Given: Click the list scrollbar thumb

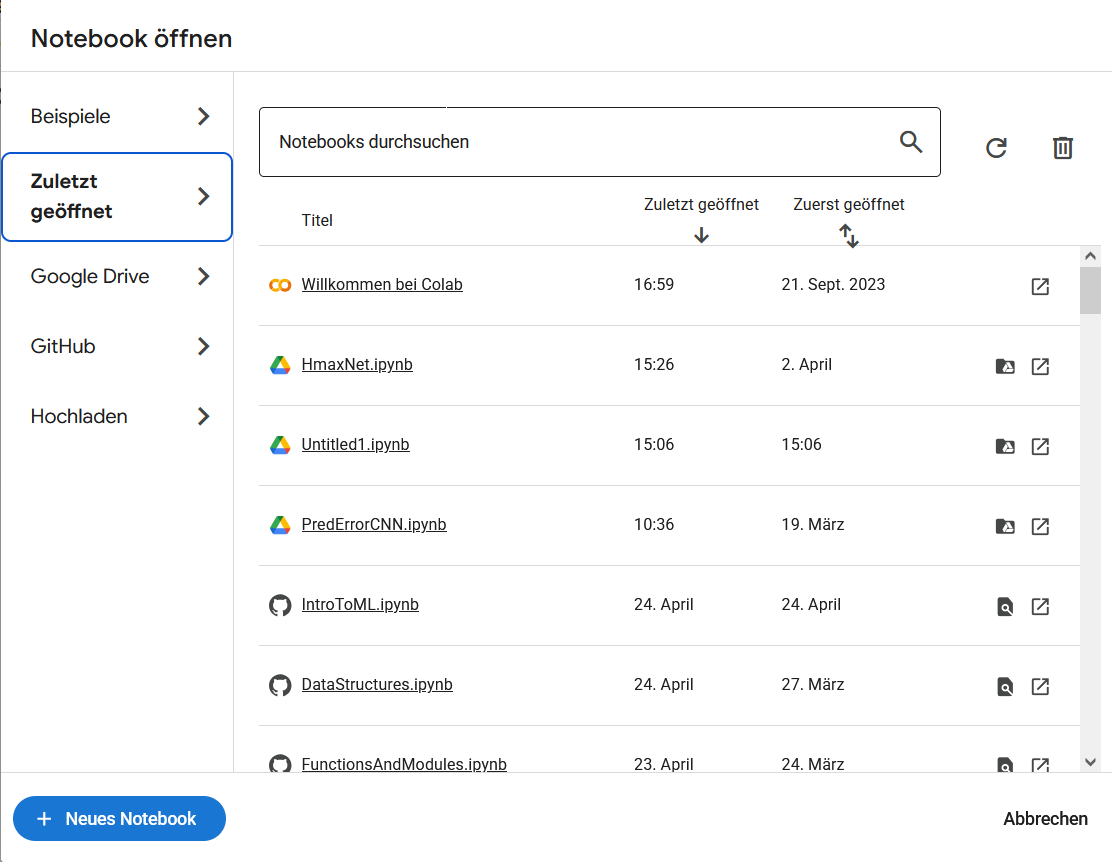Looking at the screenshot, I should (x=1090, y=290).
